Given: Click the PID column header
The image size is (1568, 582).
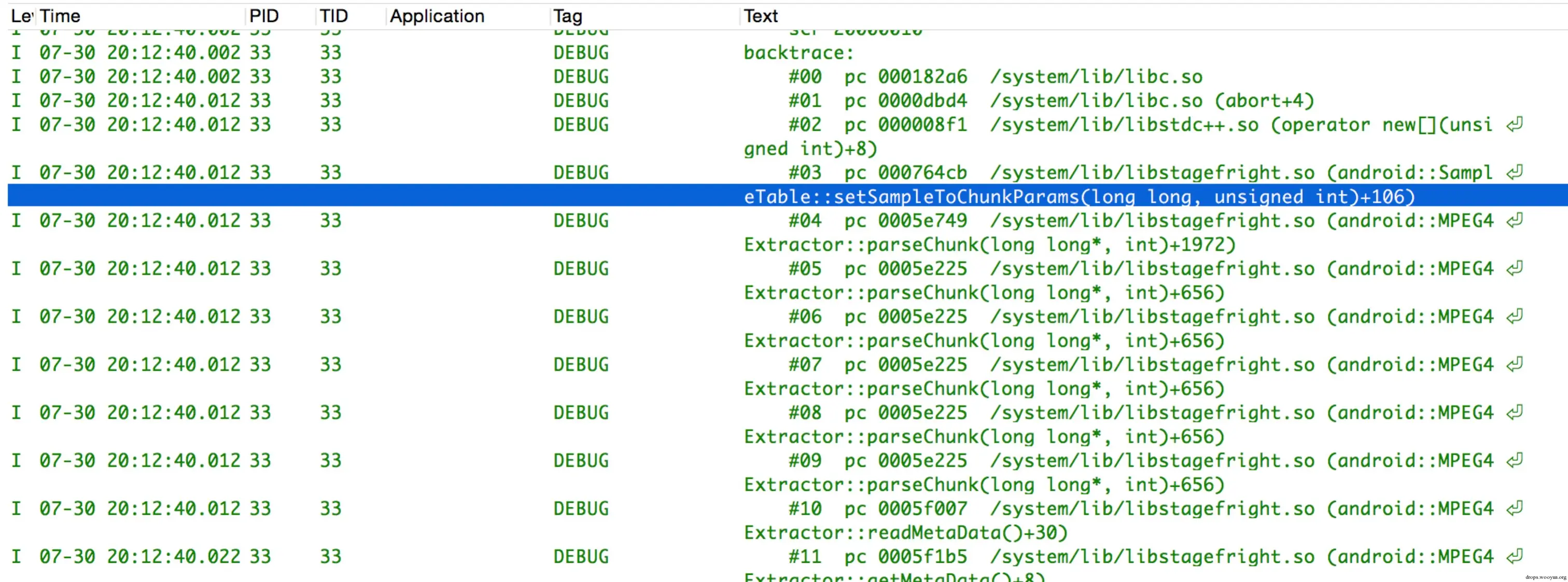Looking at the screenshot, I should (264, 16).
